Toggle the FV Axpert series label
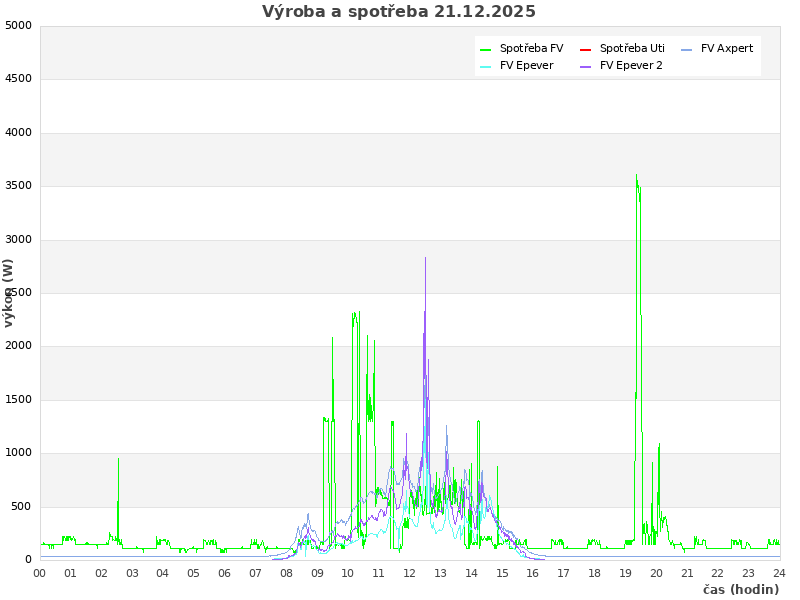Viewport: 800px width, 600px height. (727, 49)
